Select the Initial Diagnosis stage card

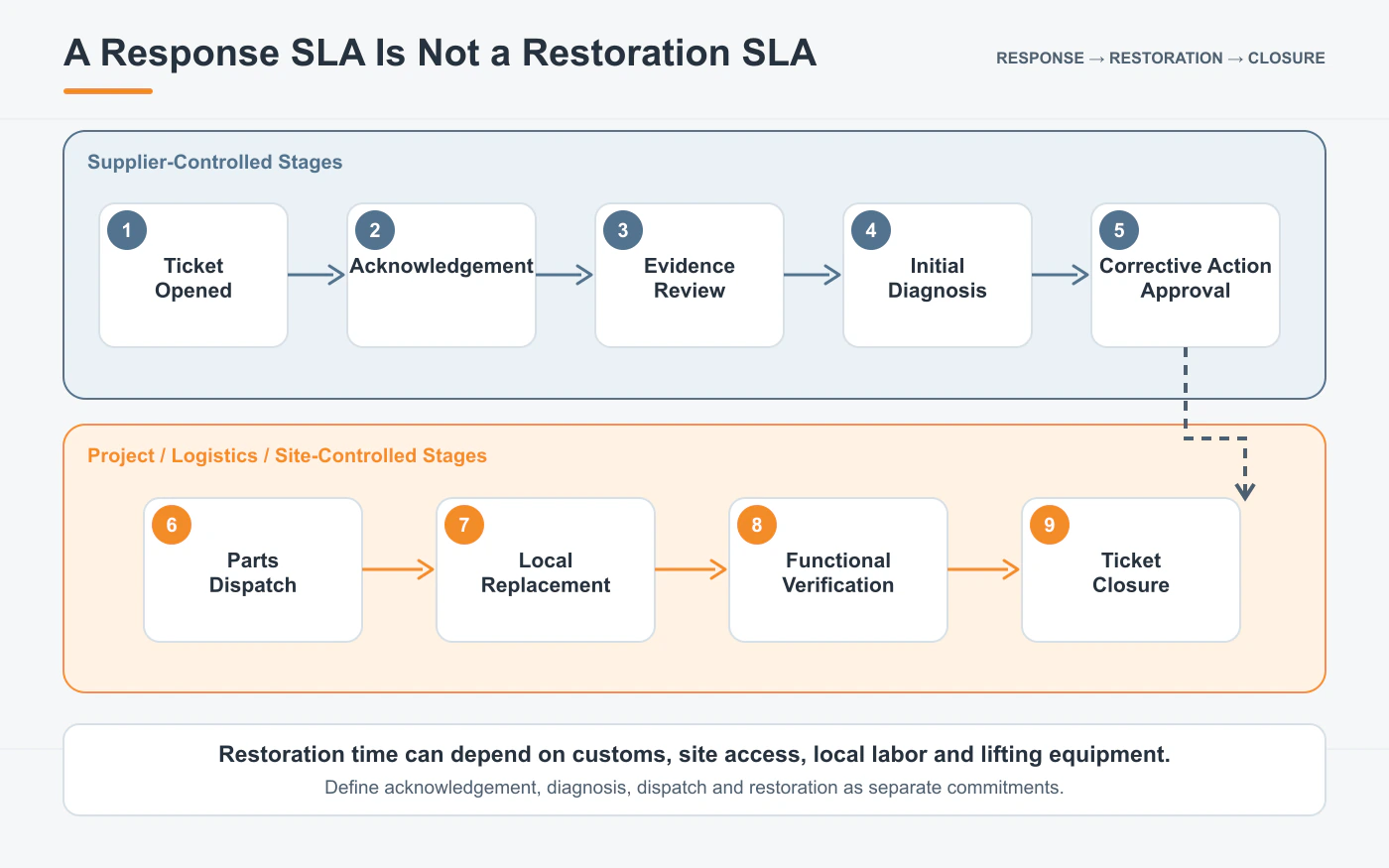click(938, 276)
